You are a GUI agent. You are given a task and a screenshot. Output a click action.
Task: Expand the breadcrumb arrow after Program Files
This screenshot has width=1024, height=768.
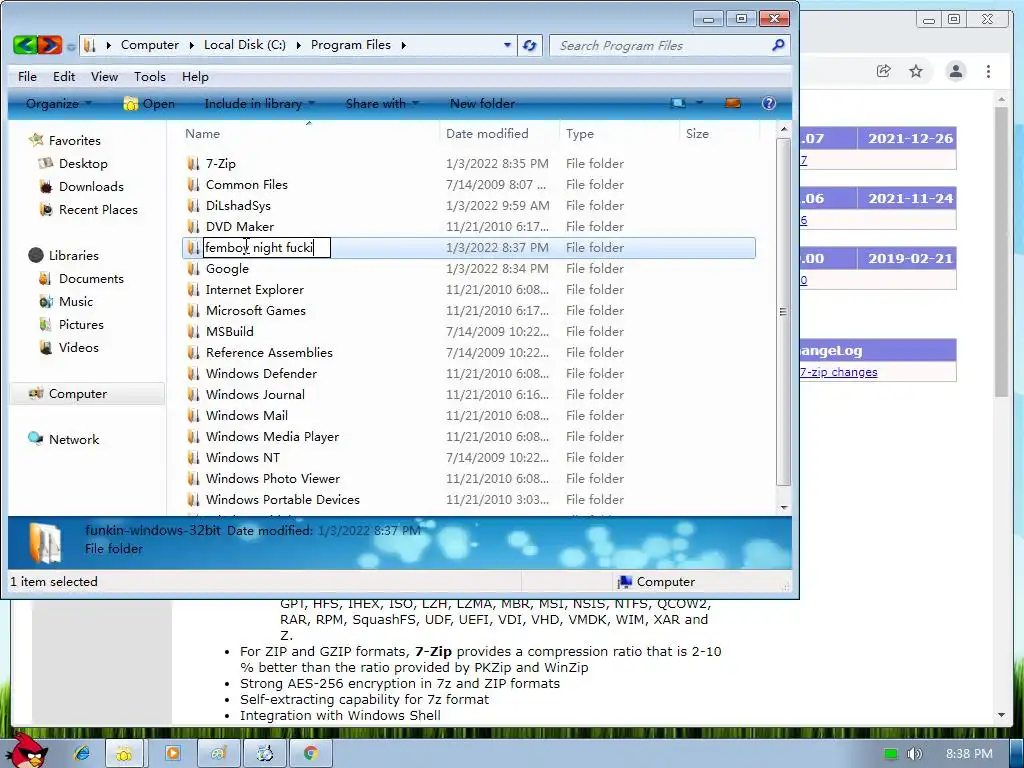(x=404, y=45)
